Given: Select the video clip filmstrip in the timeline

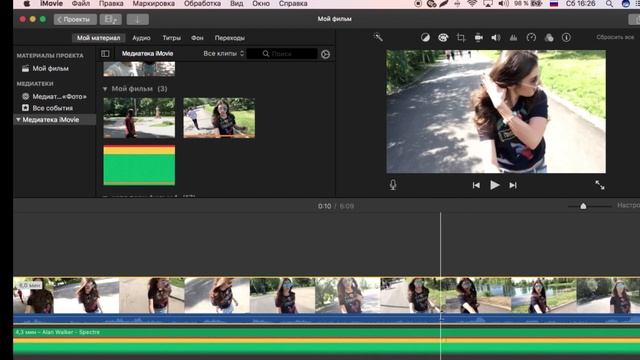Looking at the screenshot, I should pyautogui.click(x=327, y=296).
